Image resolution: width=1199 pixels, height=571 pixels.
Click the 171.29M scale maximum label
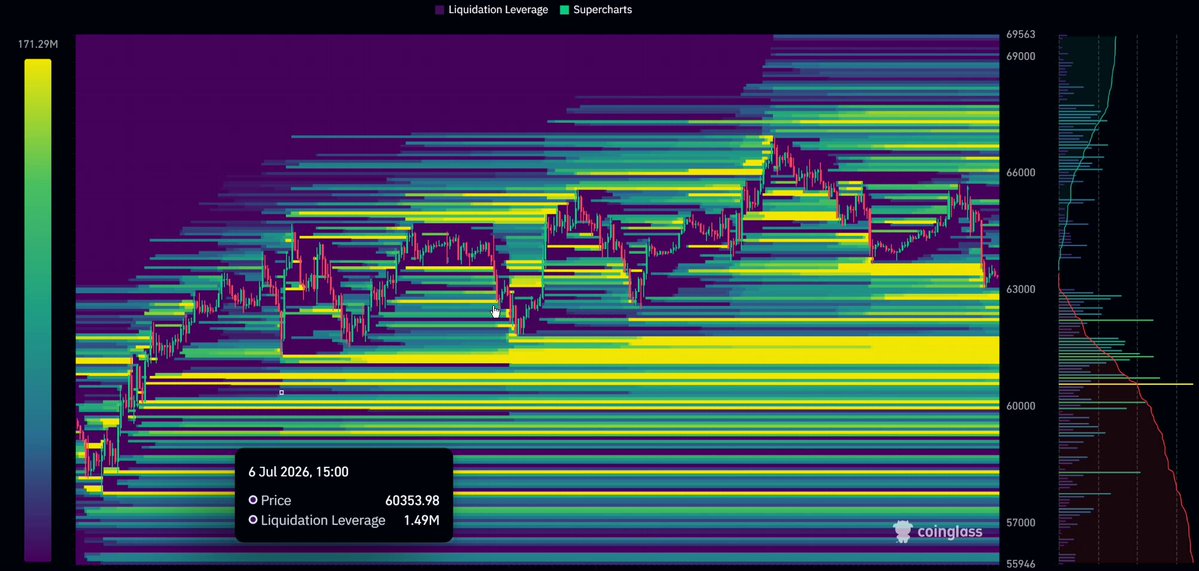point(38,44)
